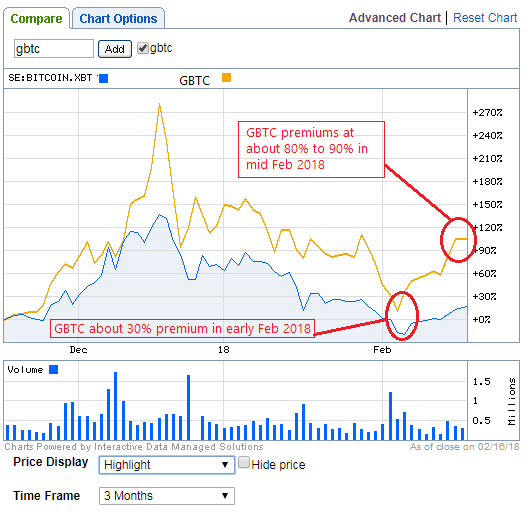Click the Time Frame label
531x523 pixels.
click(x=46, y=496)
